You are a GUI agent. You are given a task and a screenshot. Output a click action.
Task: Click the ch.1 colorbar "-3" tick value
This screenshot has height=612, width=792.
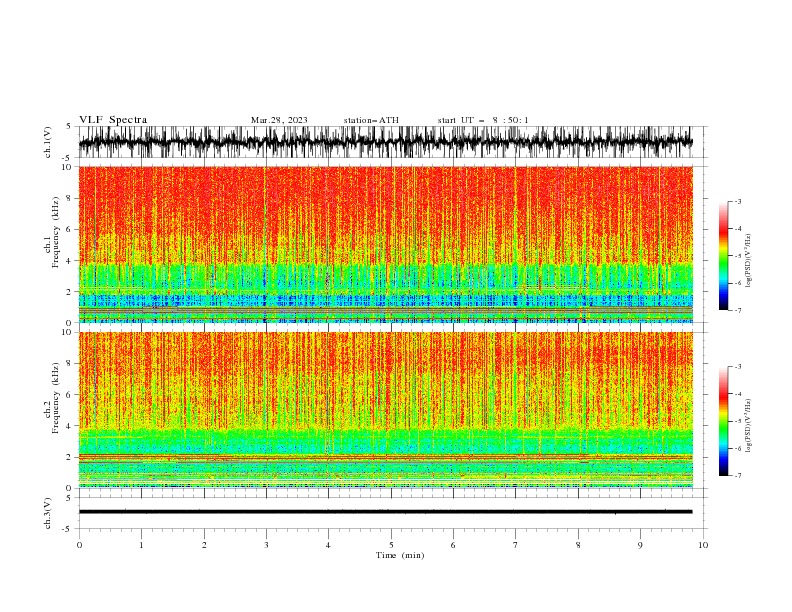(738, 201)
